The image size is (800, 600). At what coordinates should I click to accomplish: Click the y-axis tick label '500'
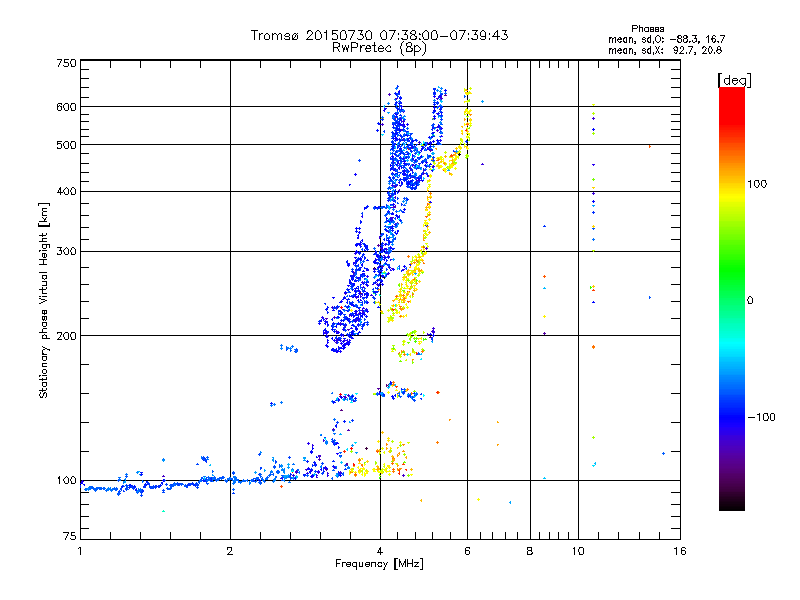pyautogui.click(x=66, y=145)
